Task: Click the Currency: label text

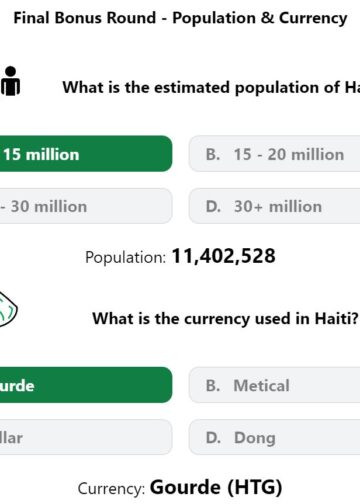Action: pyautogui.click(x=111, y=489)
